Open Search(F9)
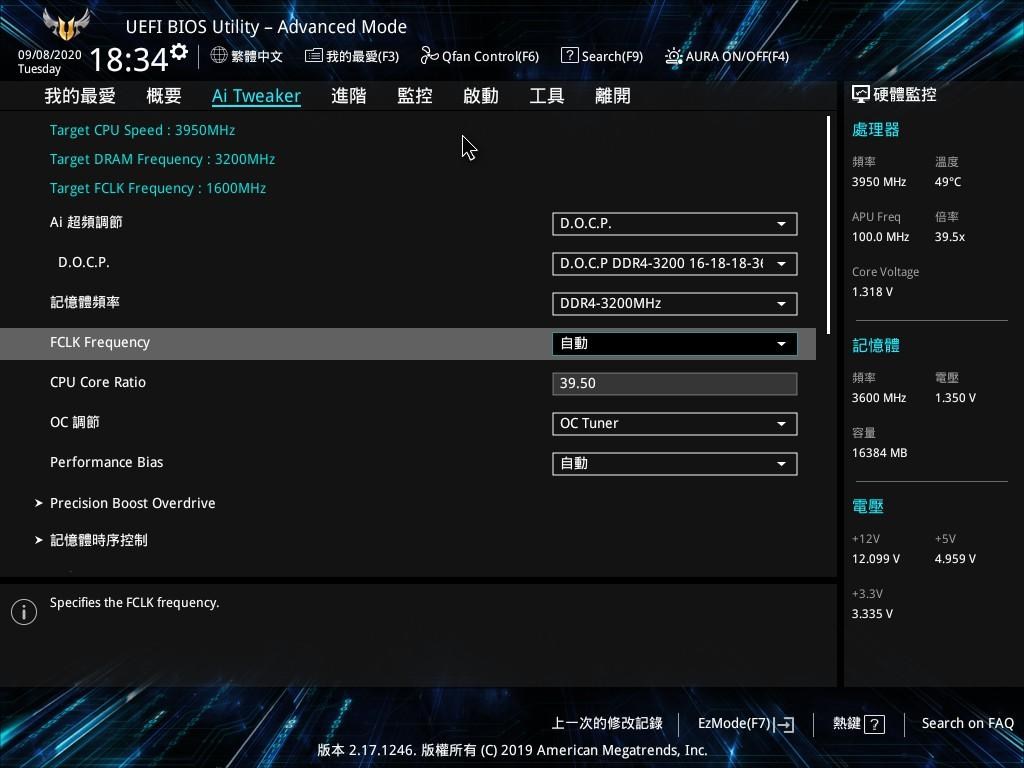Screen dimensions: 1024x768 click(x=602, y=56)
